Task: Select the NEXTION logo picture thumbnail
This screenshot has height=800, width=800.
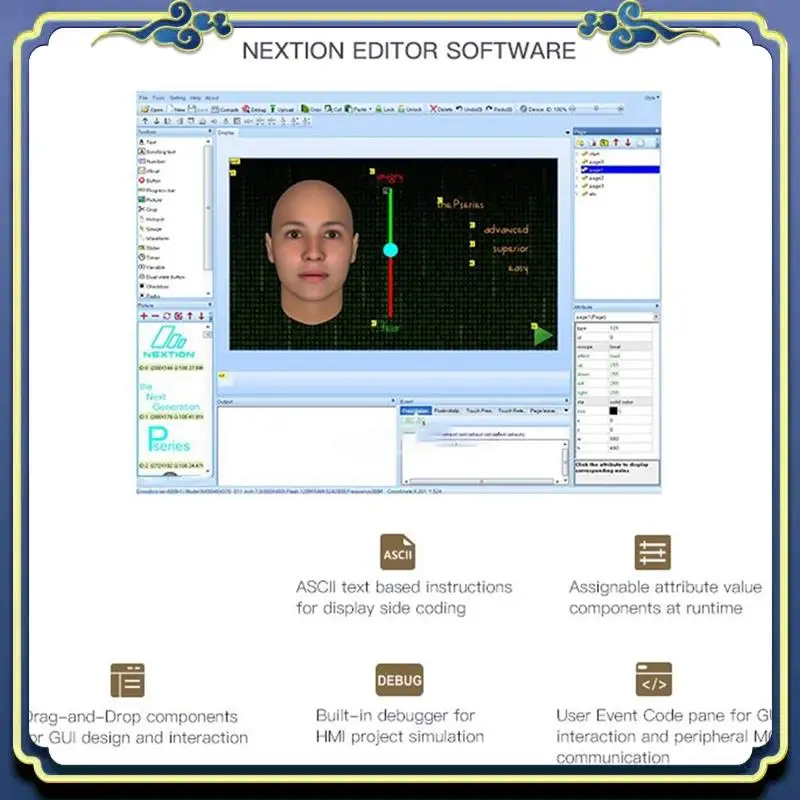Action: (169, 342)
